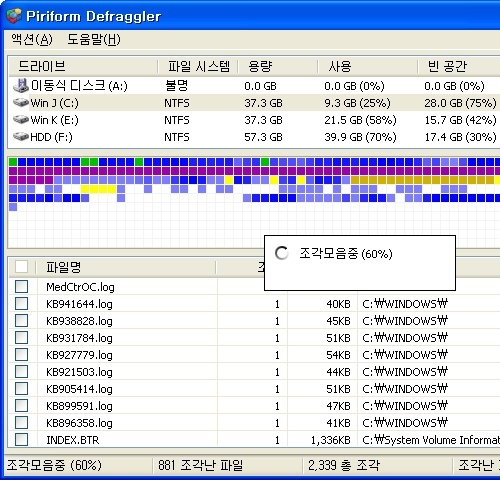Click the 2,339 총 조각 status bar entry
This screenshot has width=500, height=480.
tap(344, 465)
